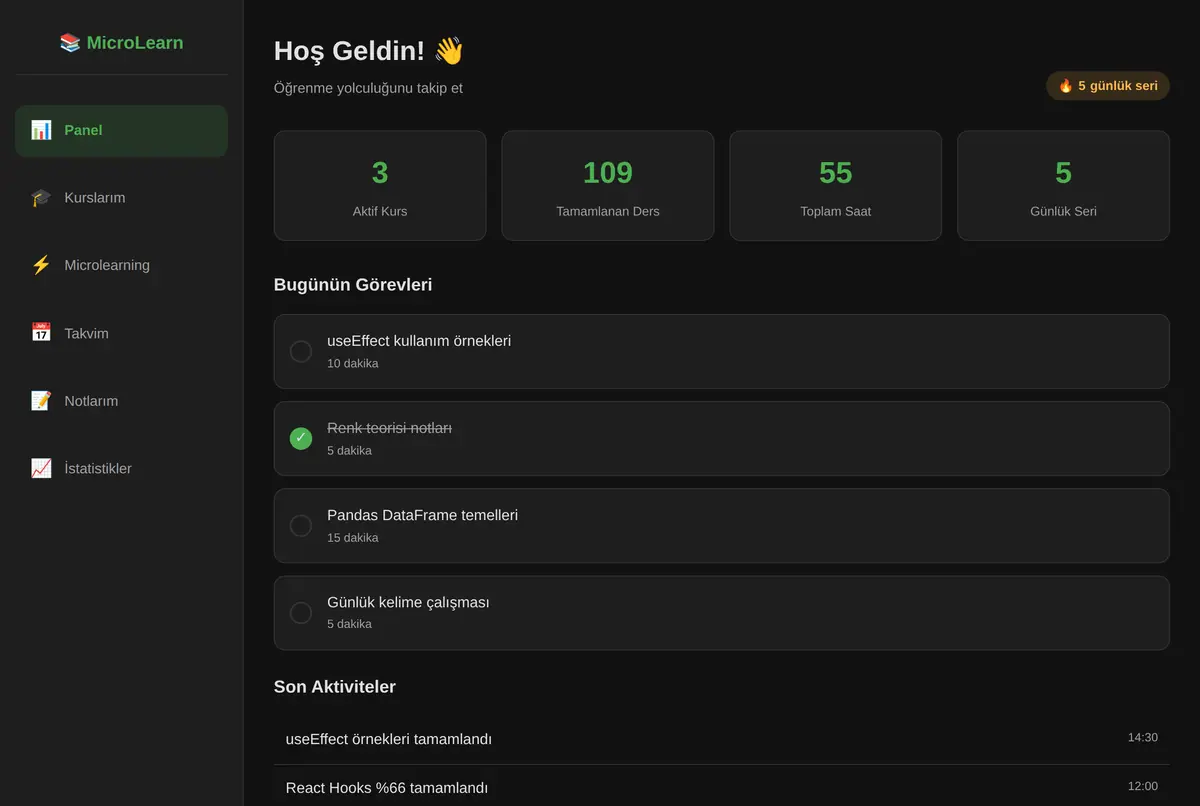Open the Tamamlanan Ders stat card

pyautogui.click(x=608, y=186)
